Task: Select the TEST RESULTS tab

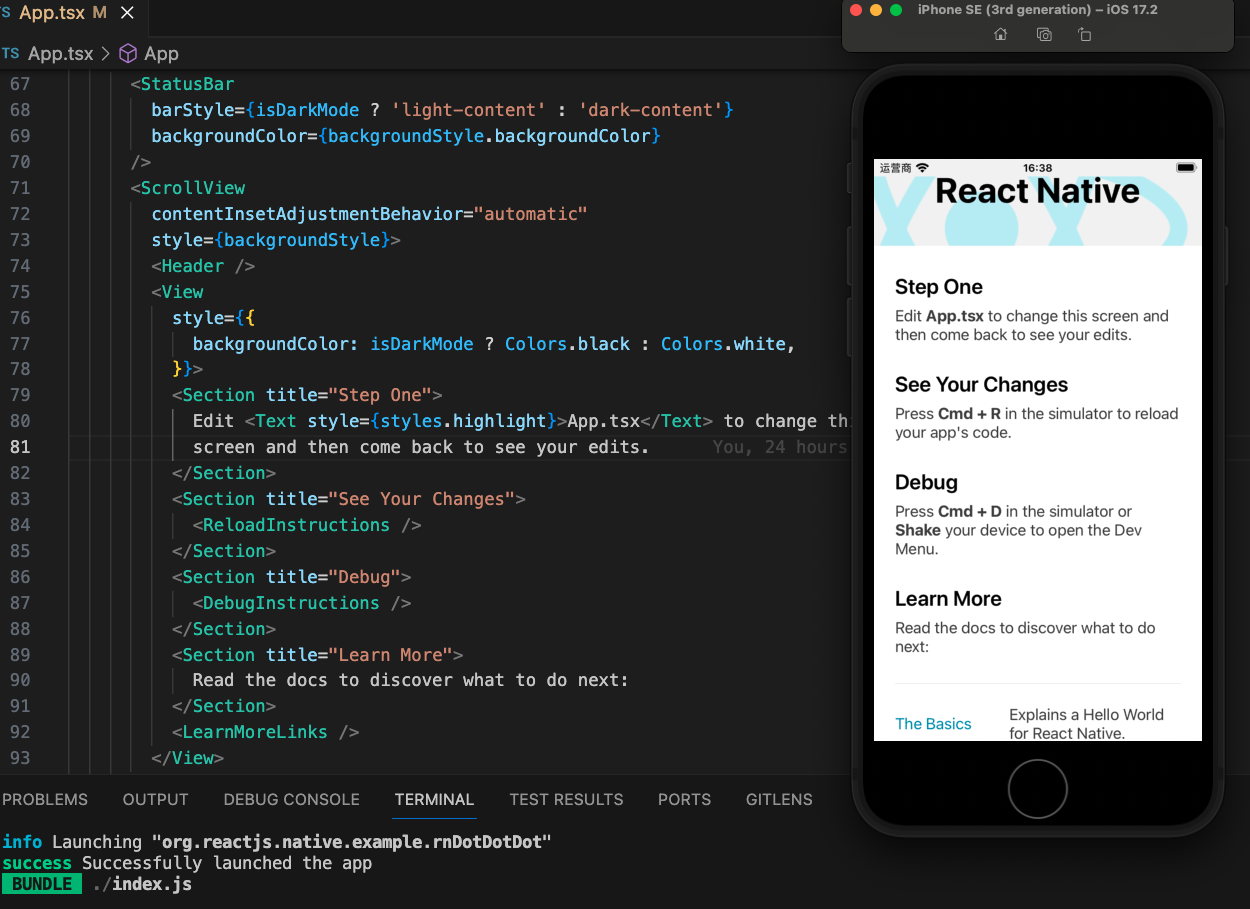Action: [566, 799]
